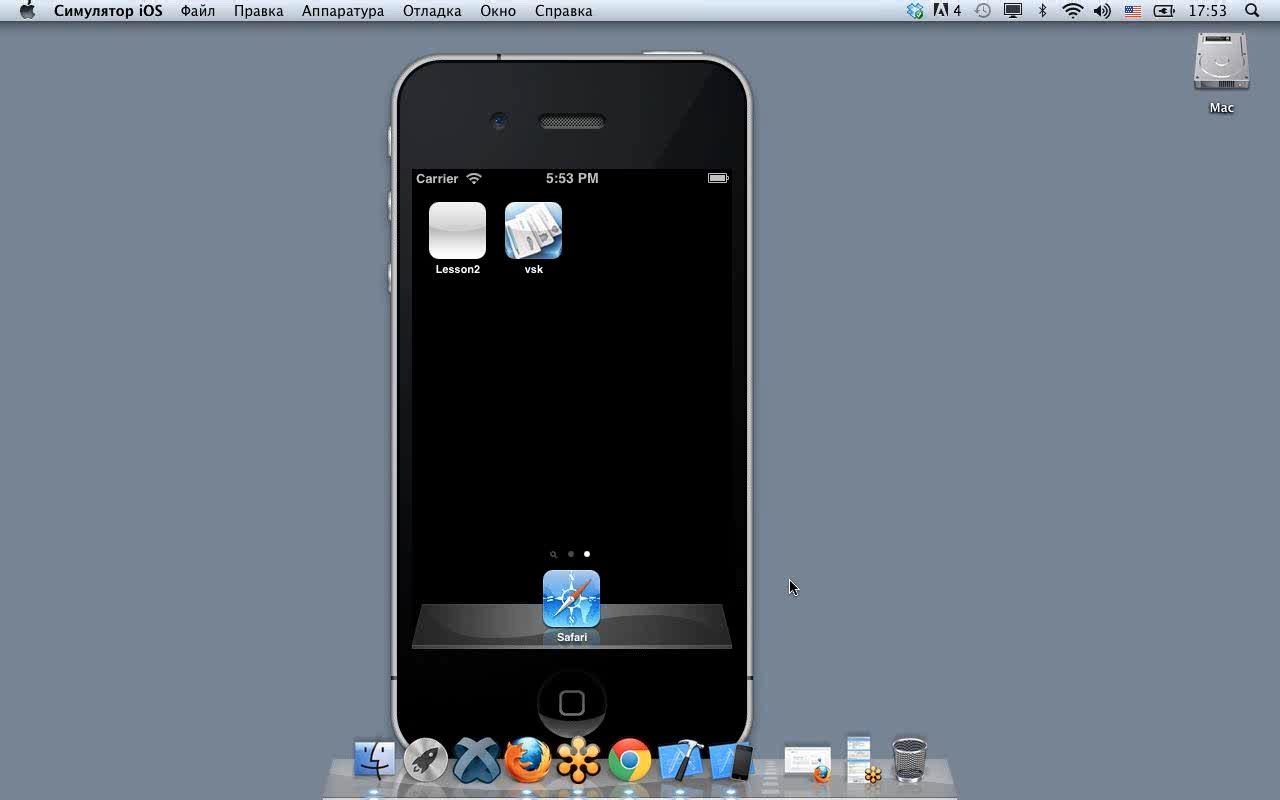Open Finder from the Dock
This screenshot has height=800, width=1280.
coord(375,760)
